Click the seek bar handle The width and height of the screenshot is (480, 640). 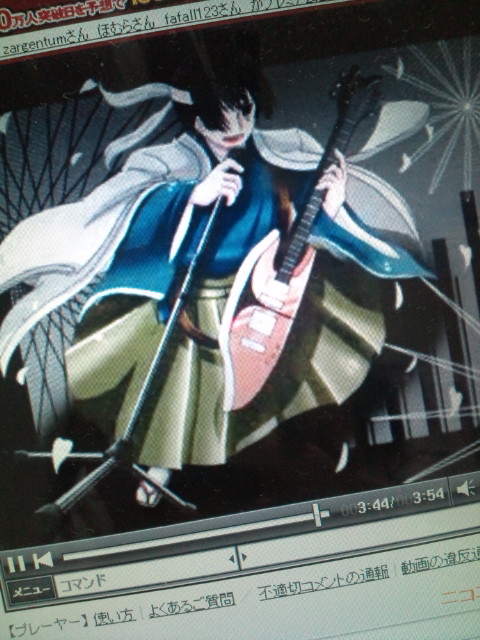(320, 516)
